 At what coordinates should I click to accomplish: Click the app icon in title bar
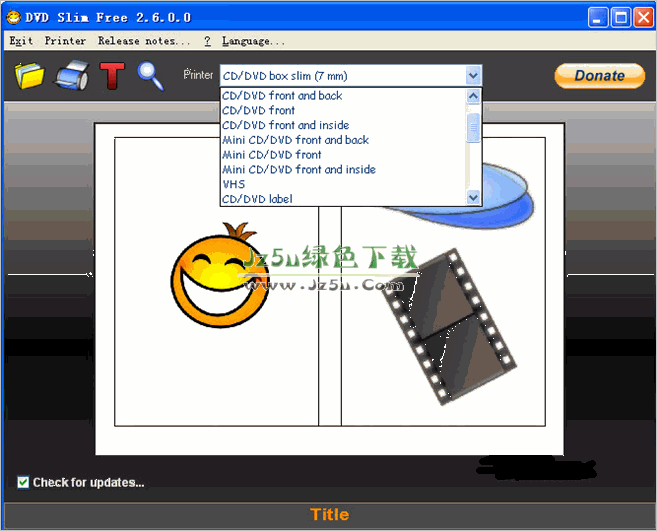[x=13, y=17]
